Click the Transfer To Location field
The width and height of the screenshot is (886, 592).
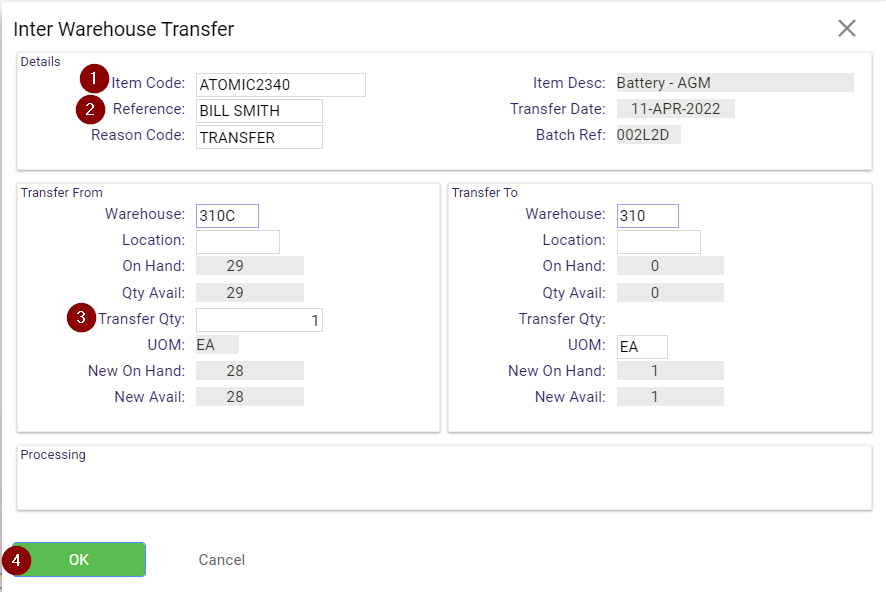coord(659,242)
